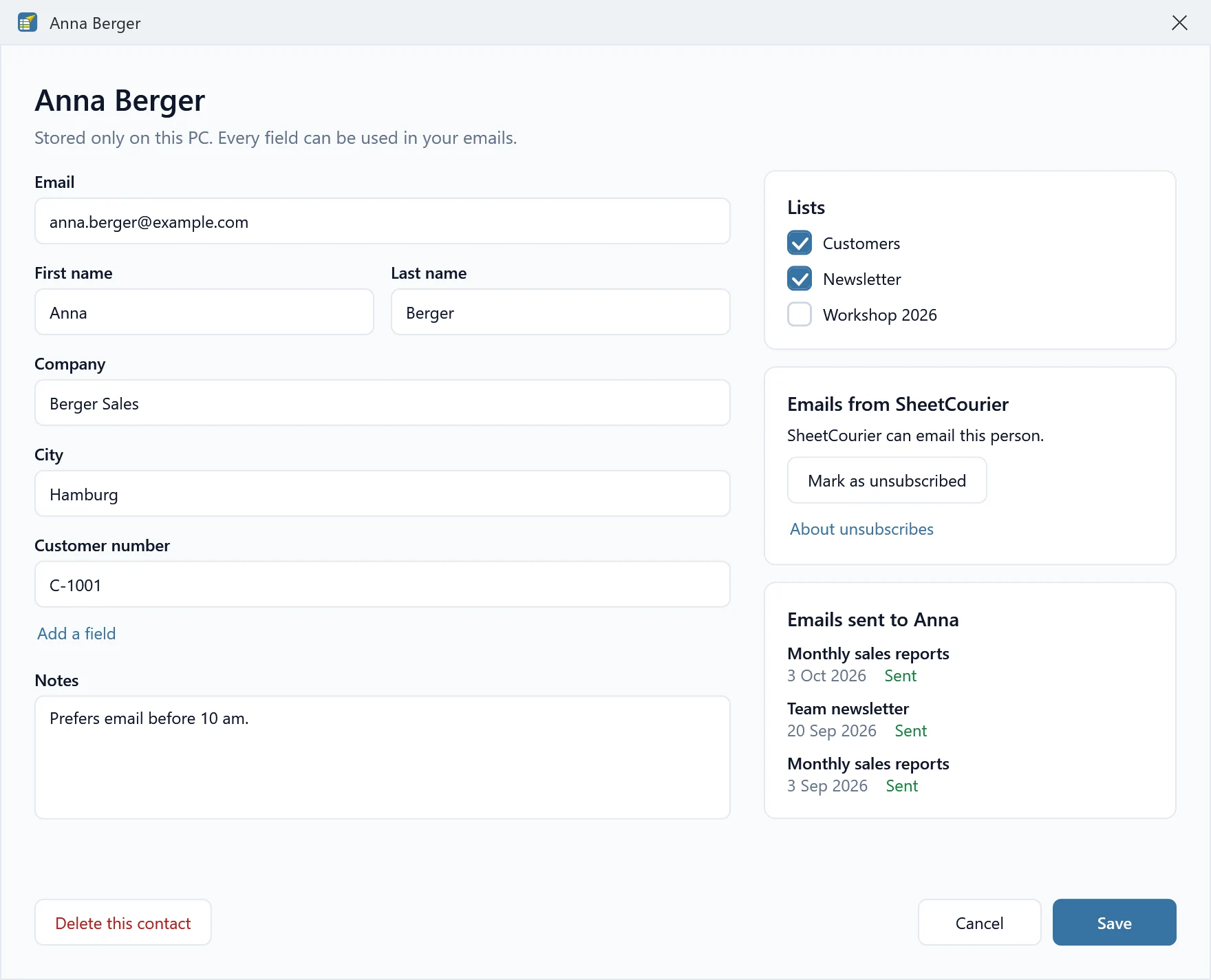Focus the Customer number field
Screen dimensions: 1211x980
click(x=383, y=584)
